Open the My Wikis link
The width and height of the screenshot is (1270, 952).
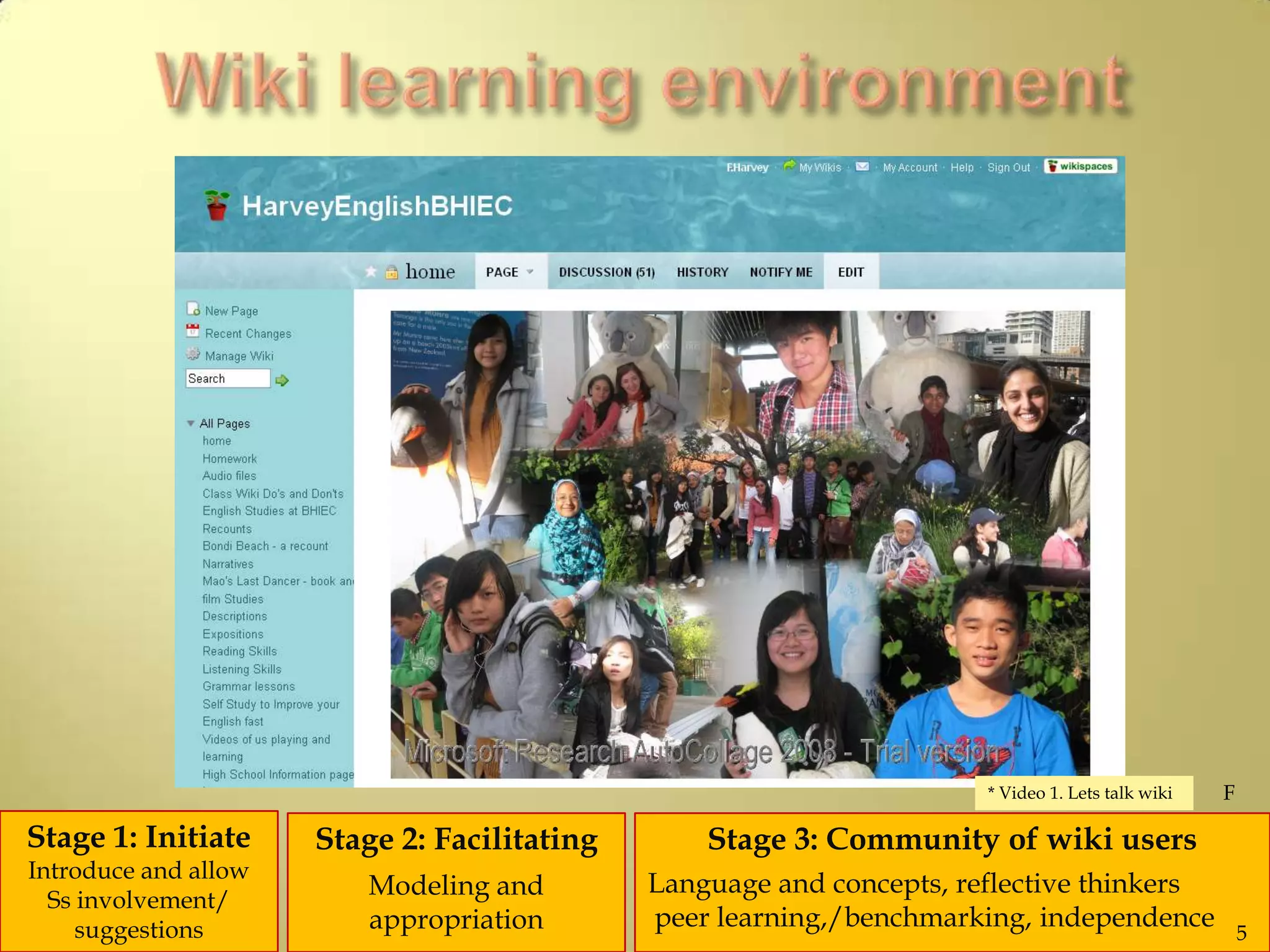[x=820, y=167]
